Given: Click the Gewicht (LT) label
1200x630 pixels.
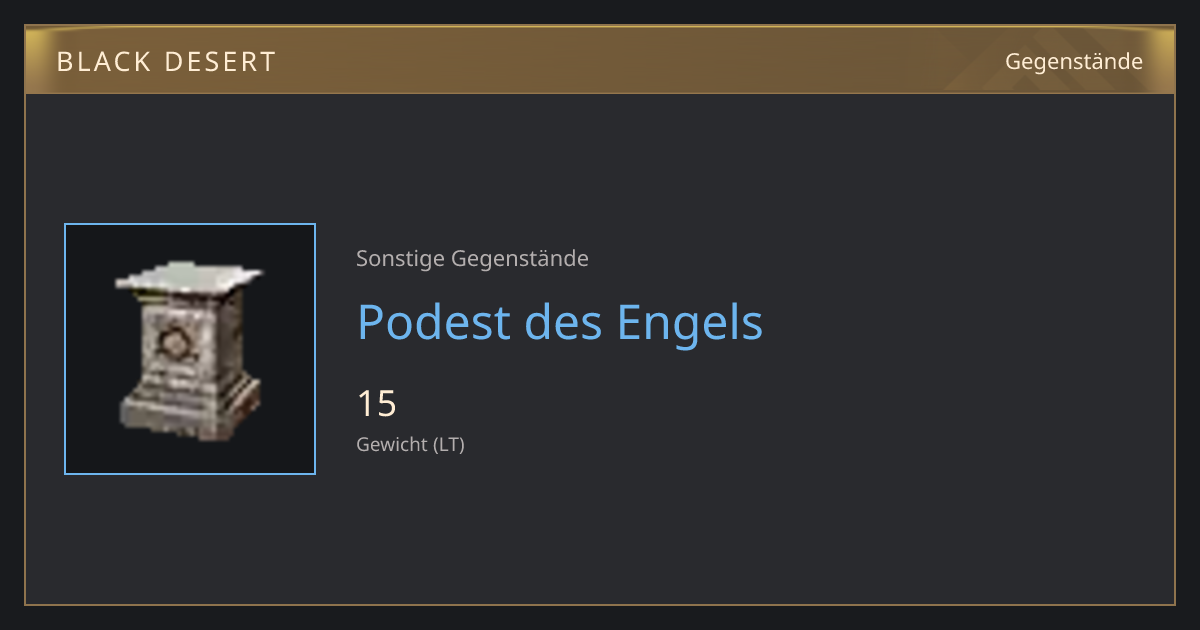Looking at the screenshot, I should click(x=410, y=445).
